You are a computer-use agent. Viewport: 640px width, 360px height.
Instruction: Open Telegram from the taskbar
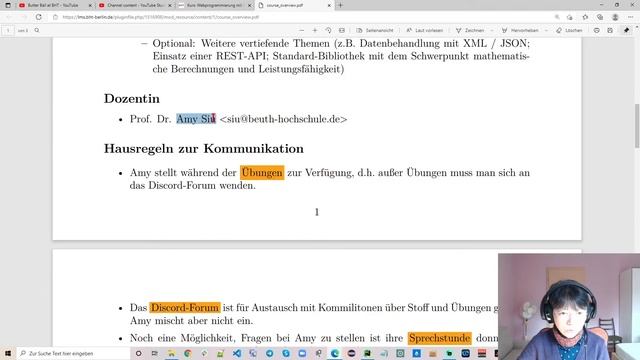coord(269,353)
